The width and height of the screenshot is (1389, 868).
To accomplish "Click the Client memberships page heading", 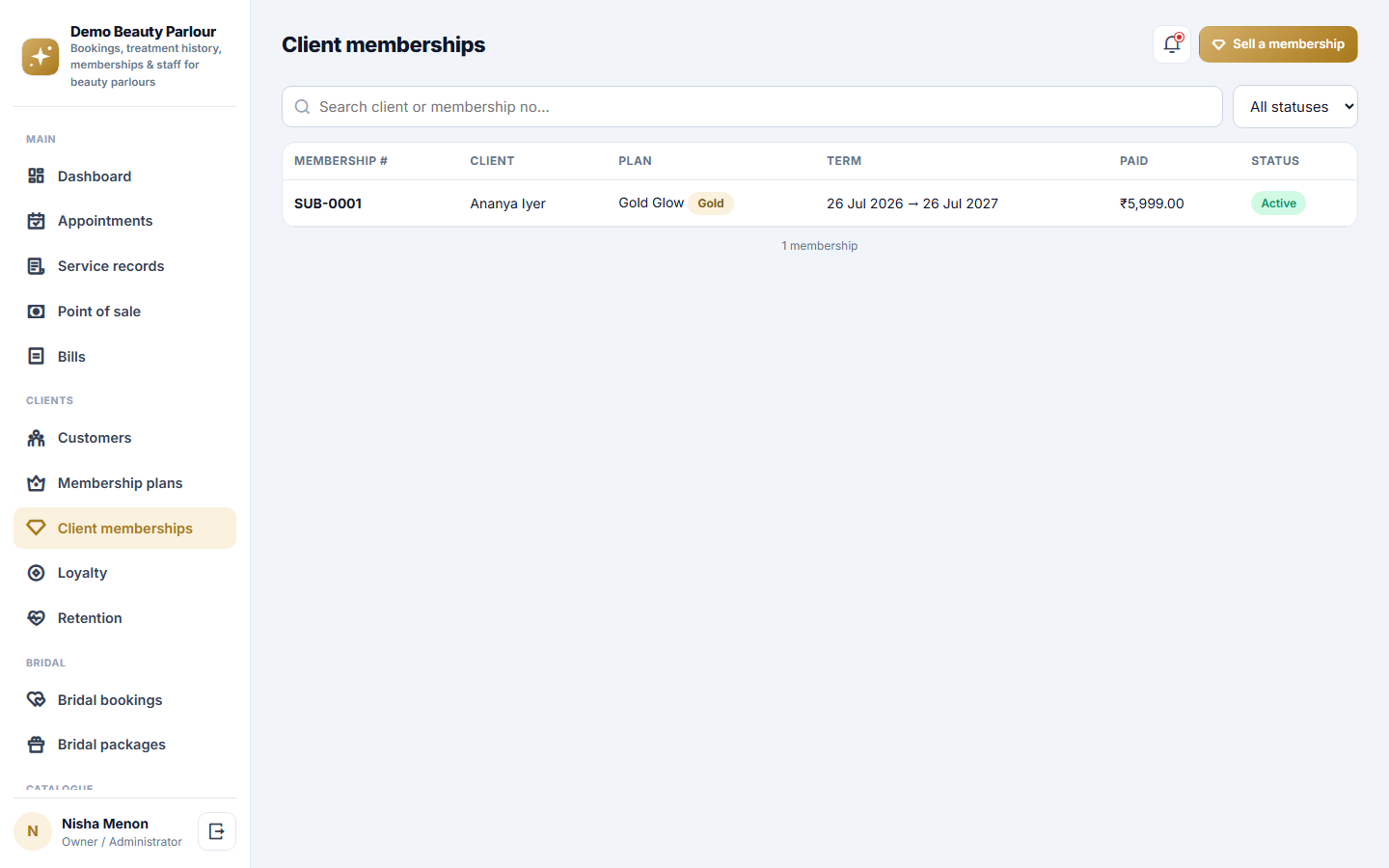I will [x=383, y=44].
